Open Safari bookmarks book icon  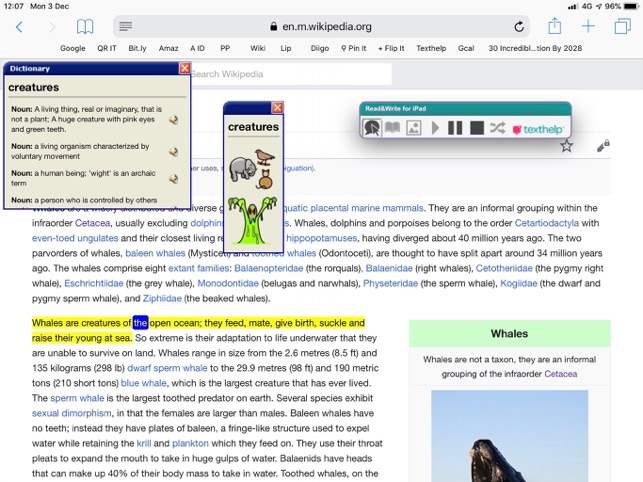[x=85, y=27]
